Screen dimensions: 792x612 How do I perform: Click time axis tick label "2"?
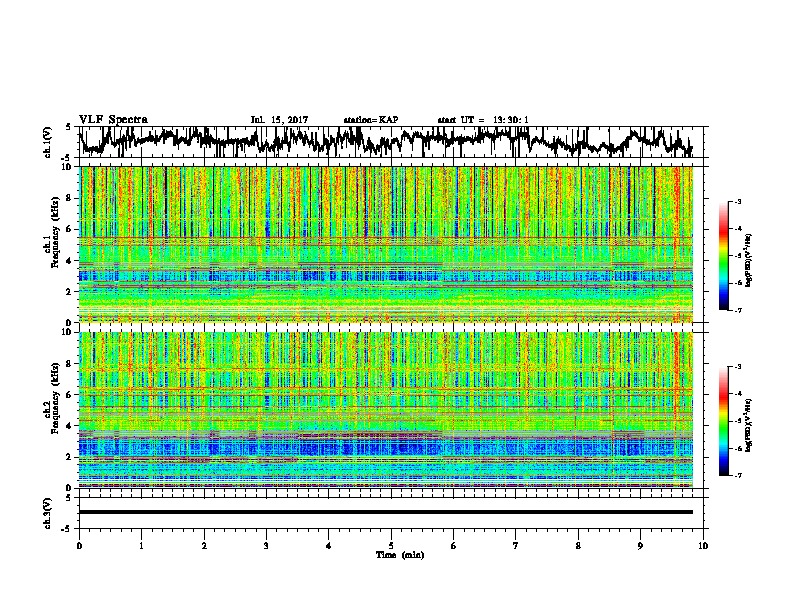click(204, 546)
